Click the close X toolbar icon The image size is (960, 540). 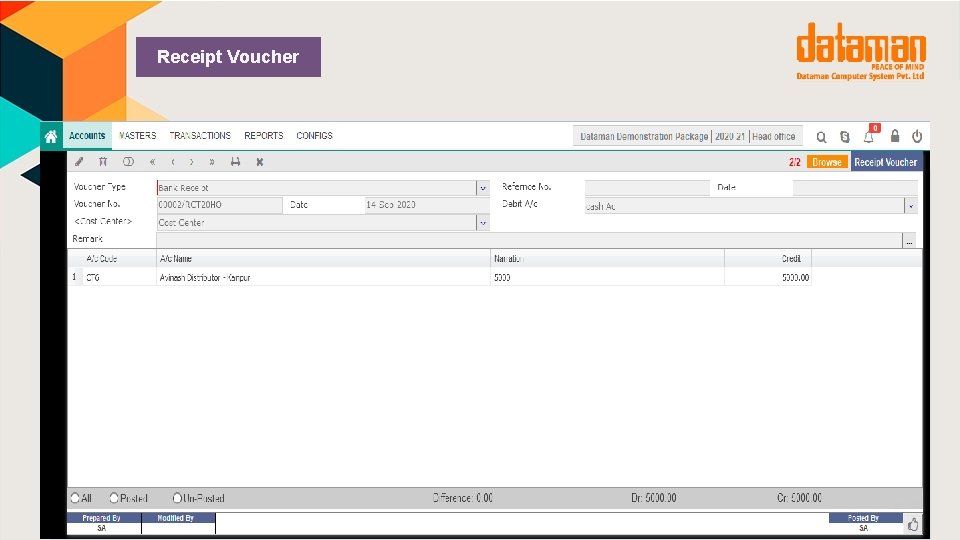260,162
